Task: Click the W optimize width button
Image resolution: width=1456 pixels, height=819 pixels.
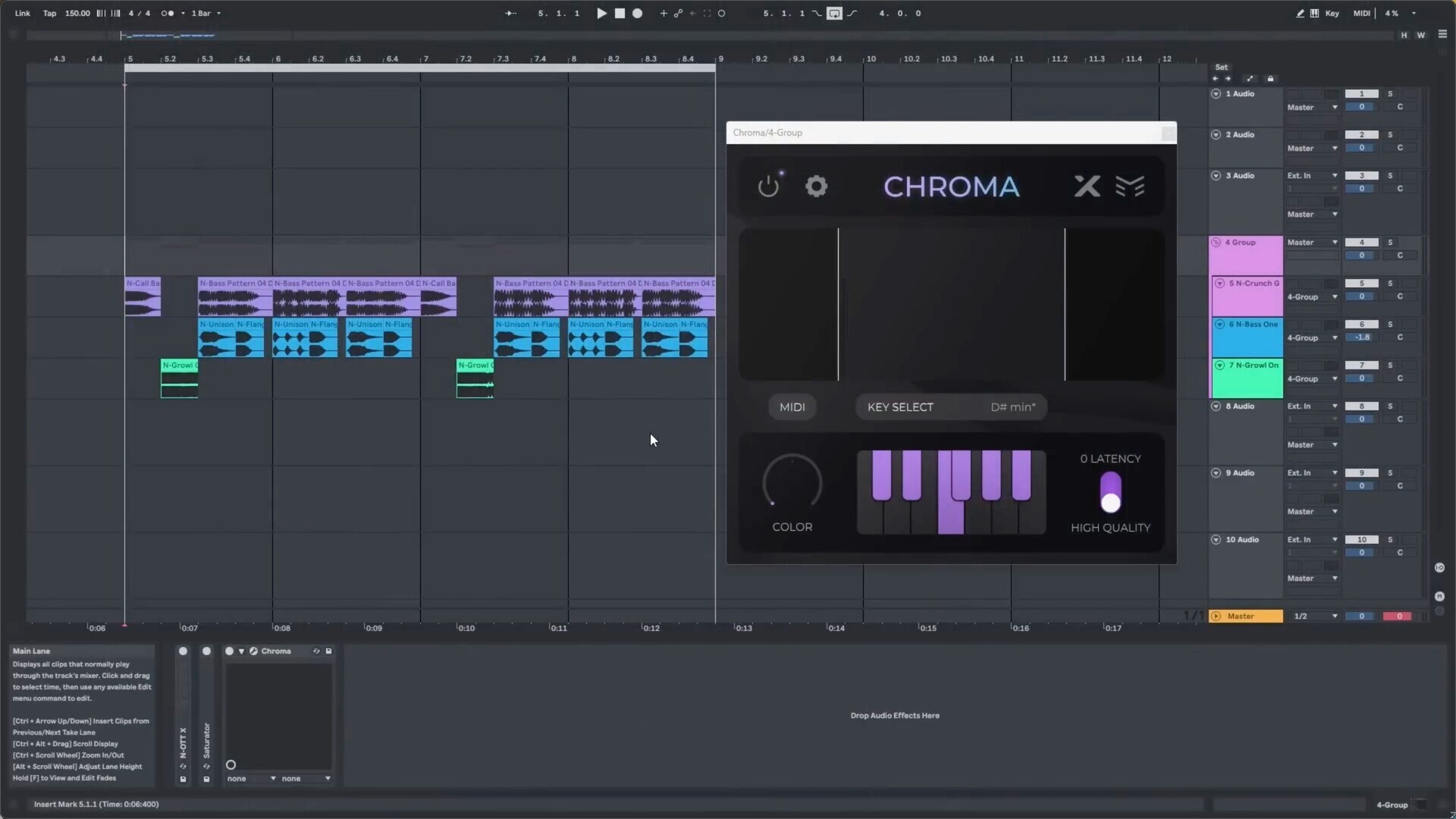Action: click(1420, 35)
